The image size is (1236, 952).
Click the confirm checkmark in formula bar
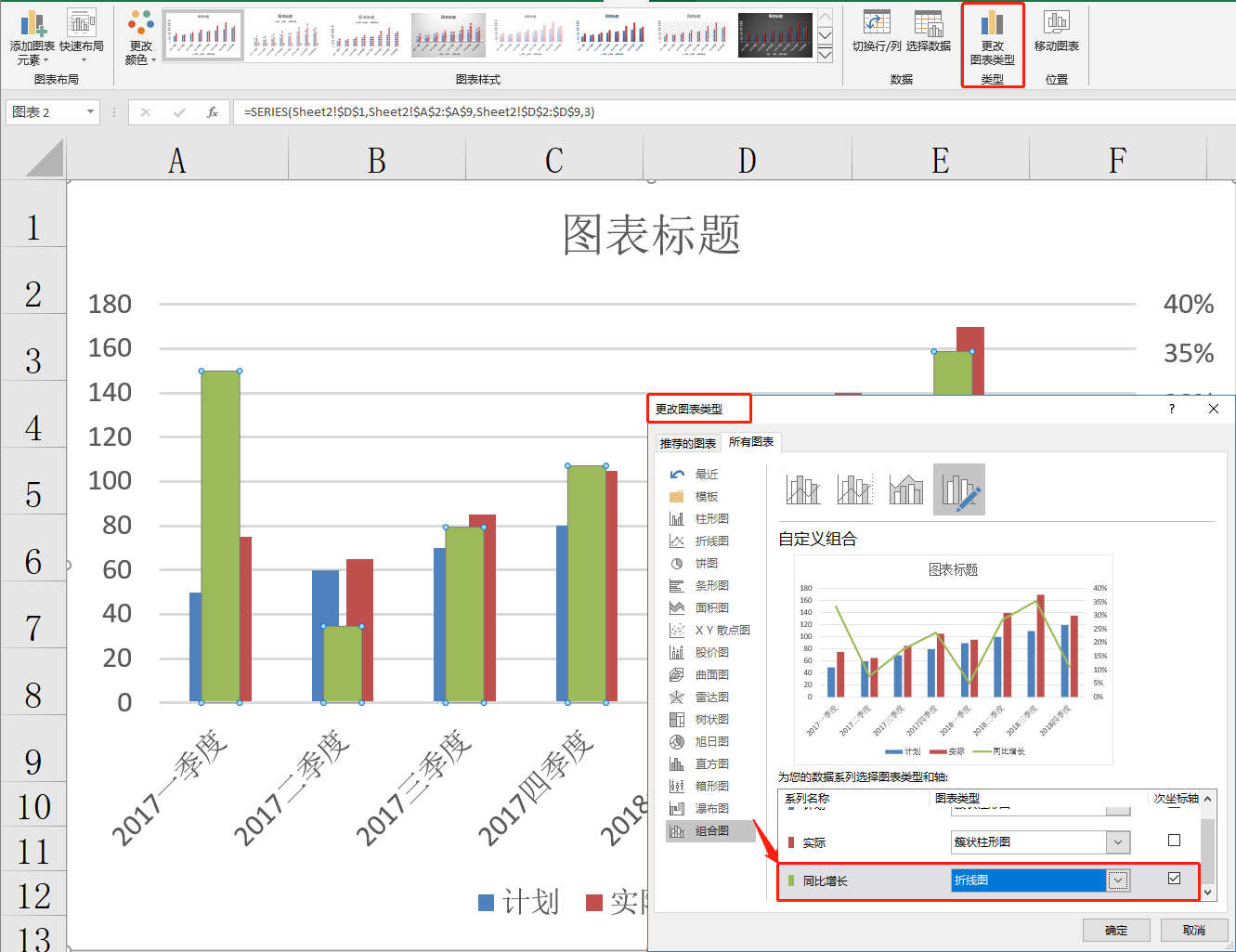pos(179,112)
